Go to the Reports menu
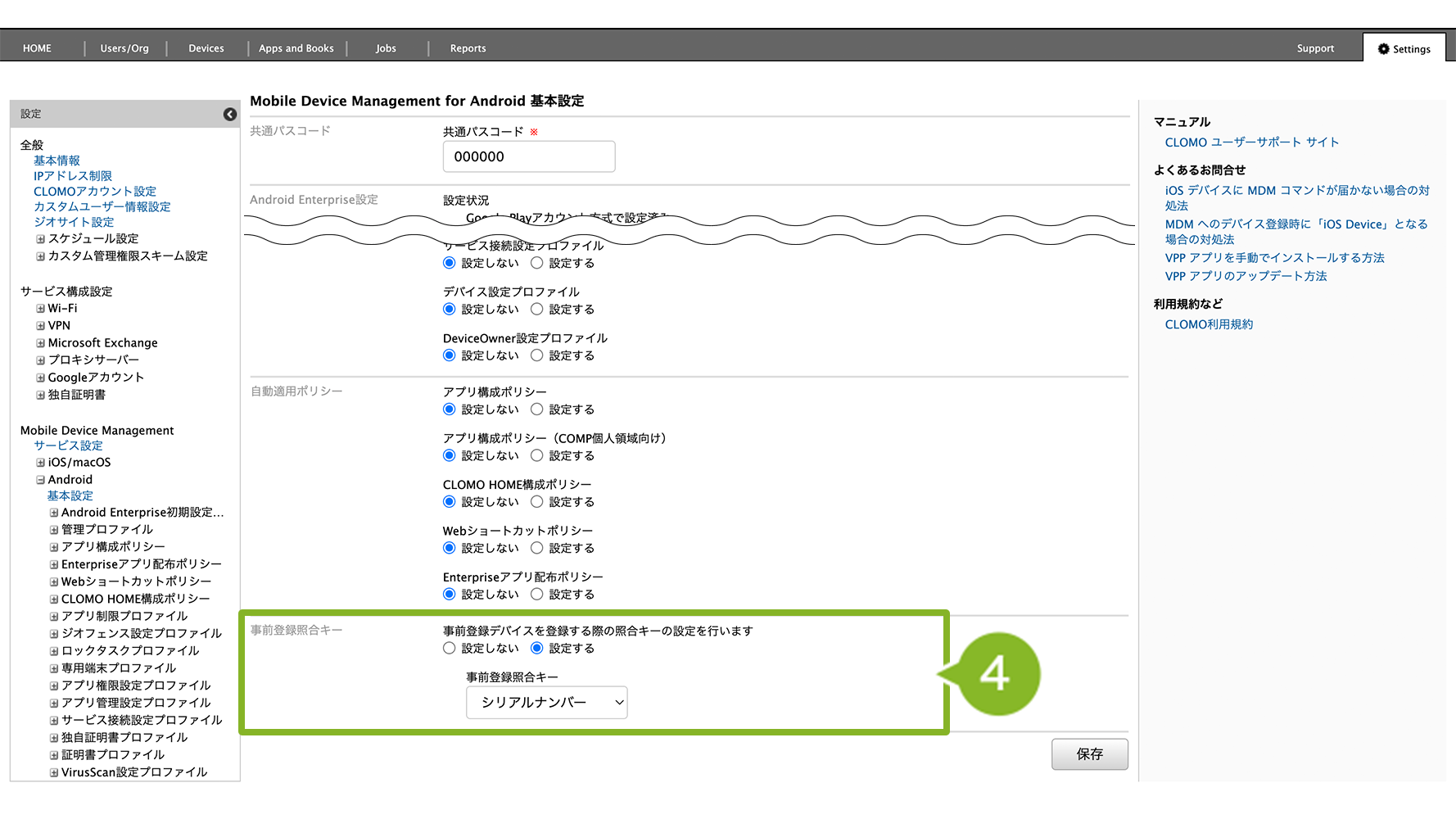This screenshot has width=1456, height=819. pyautogui.click(x=468, y=49)
